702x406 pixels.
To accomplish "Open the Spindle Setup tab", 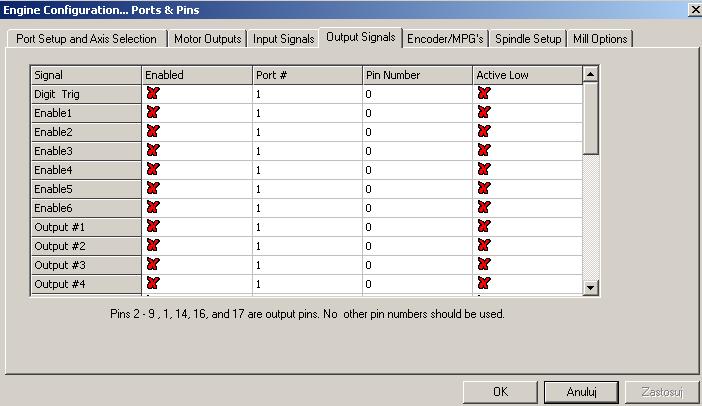I will pos(528,39).
